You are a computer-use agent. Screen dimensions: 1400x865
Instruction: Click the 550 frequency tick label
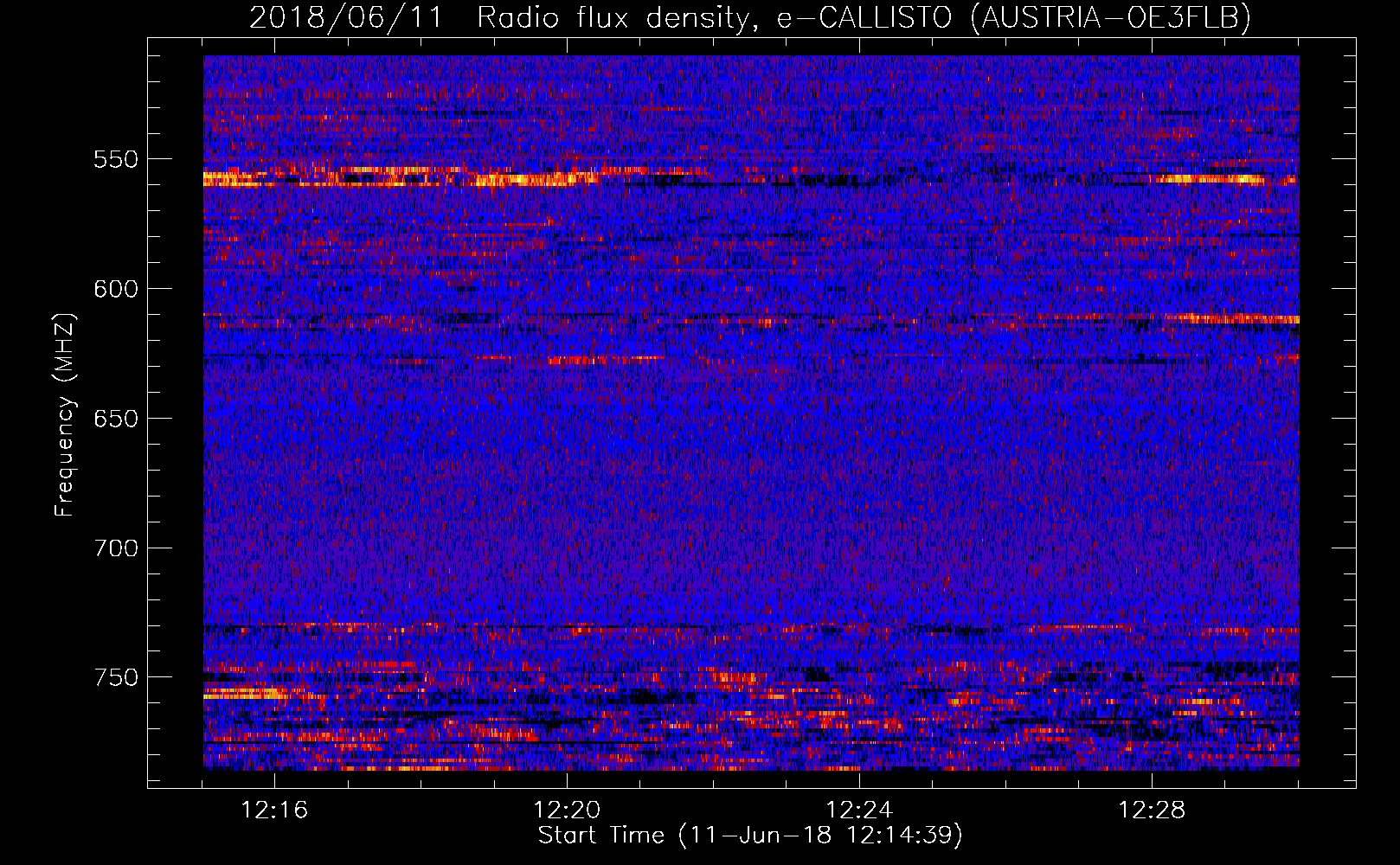pyautogui.click(x=116, y=160)
